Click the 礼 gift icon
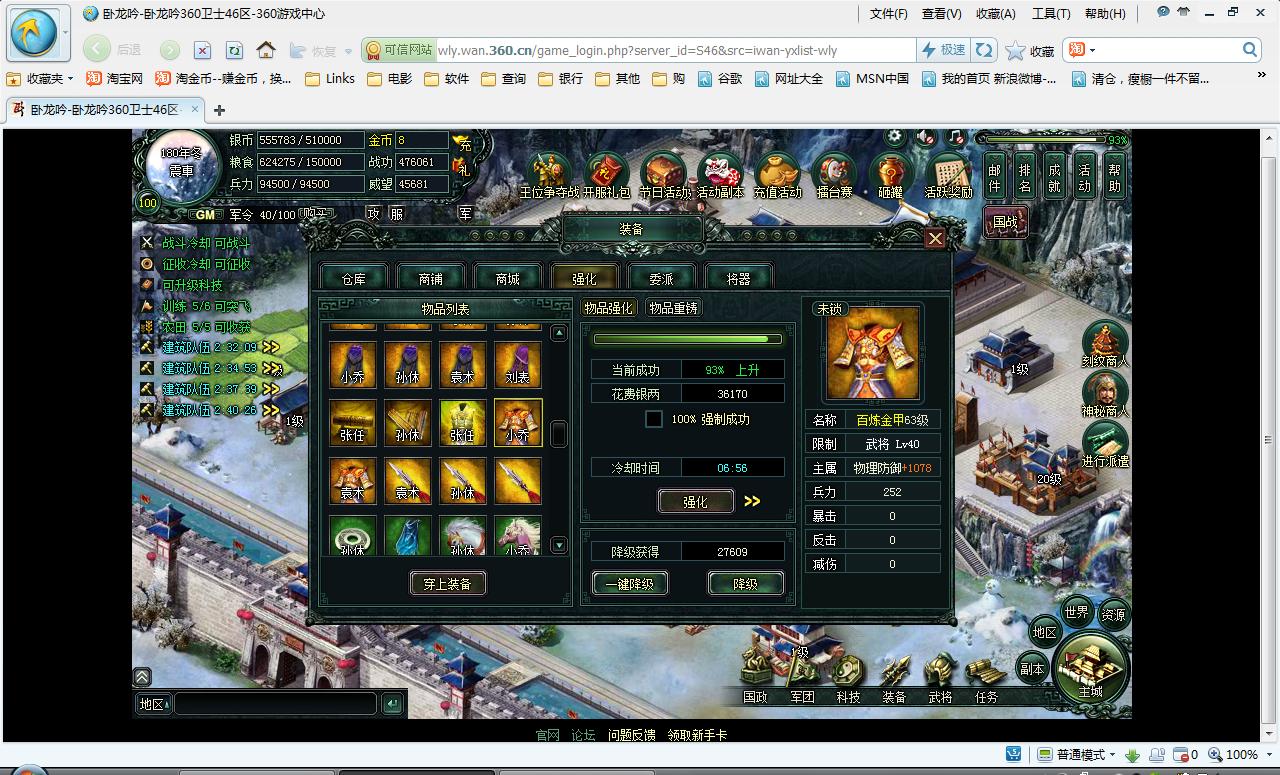 pos(462,169)
